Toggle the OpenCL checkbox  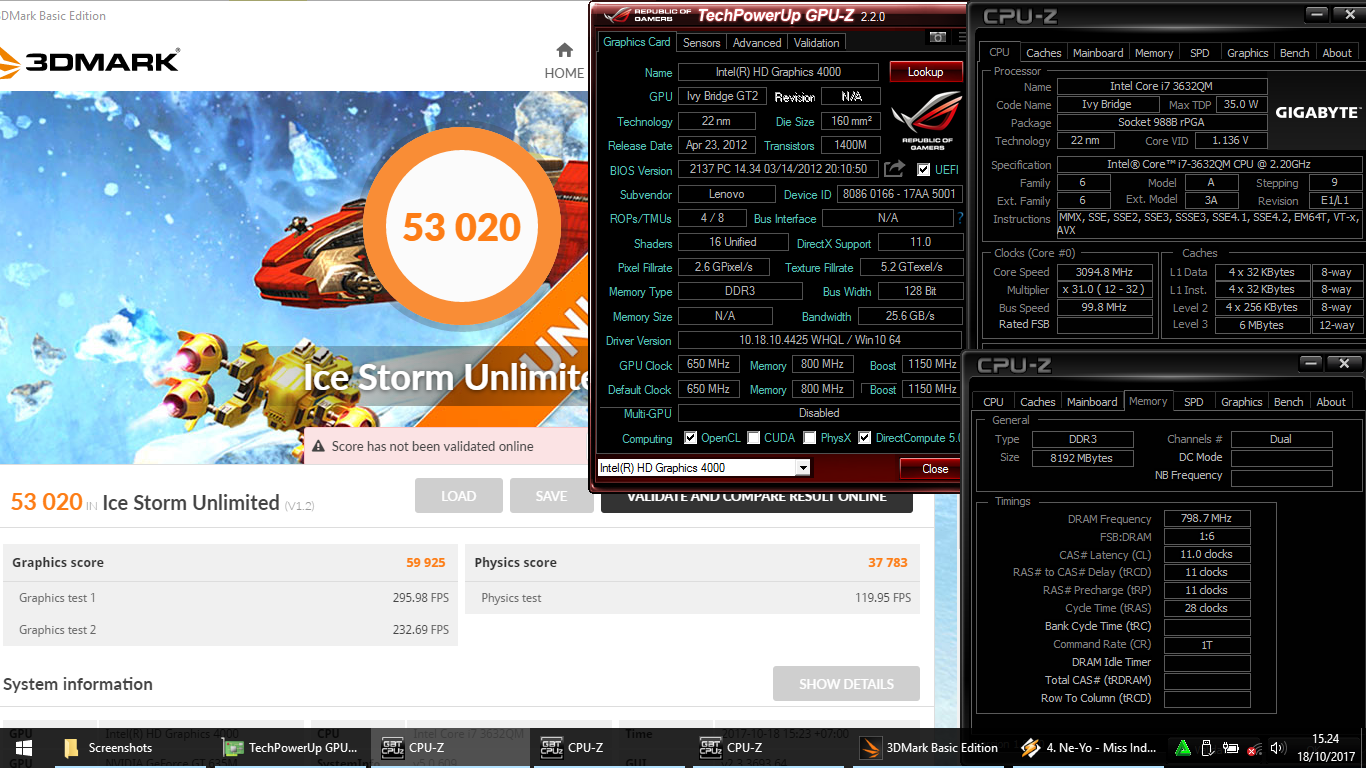[x=690, y=438]
